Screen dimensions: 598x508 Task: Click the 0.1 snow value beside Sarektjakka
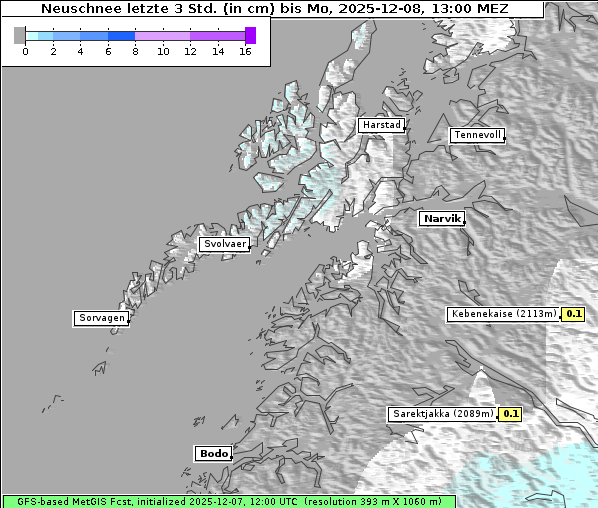point(510,414)
